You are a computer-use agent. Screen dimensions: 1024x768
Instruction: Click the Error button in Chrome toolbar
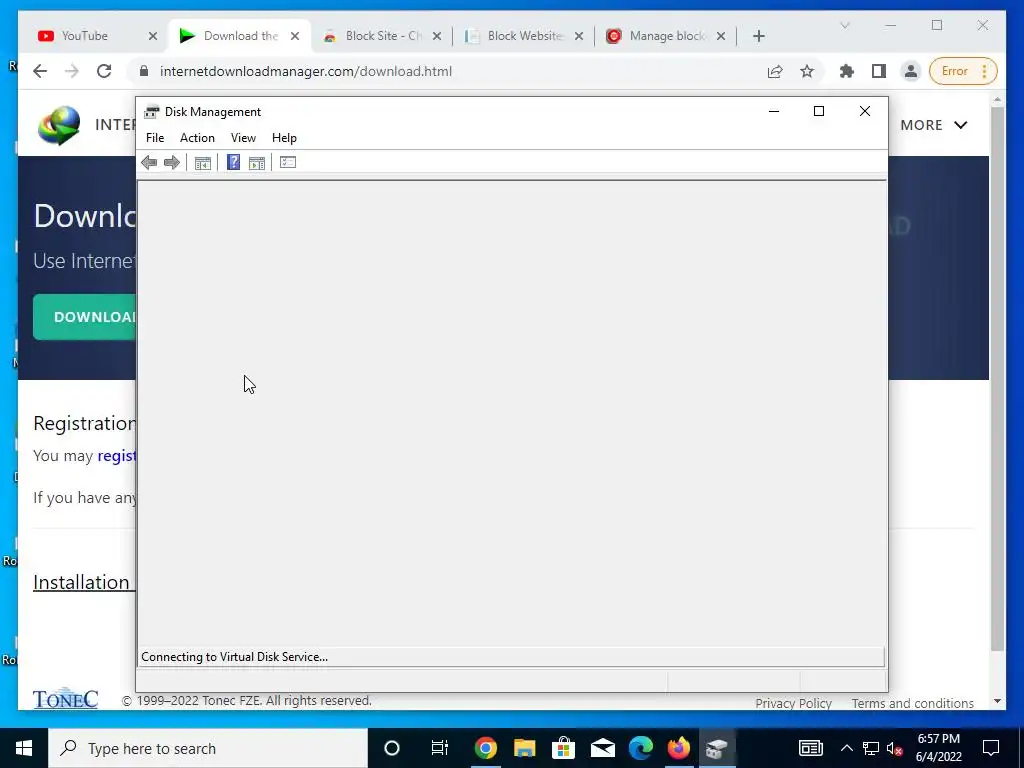click(x=963, y=71)
